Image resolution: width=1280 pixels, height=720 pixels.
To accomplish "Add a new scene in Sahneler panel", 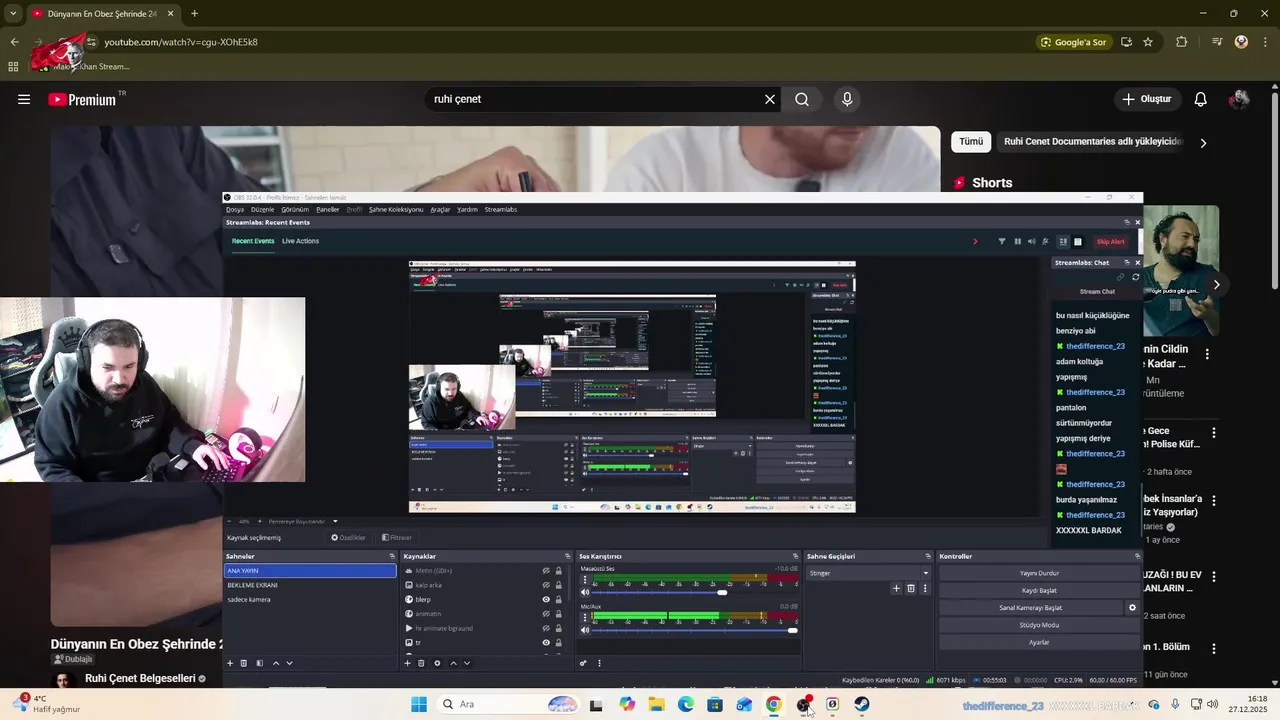I will pyautogui.click(x=230, y=663).
